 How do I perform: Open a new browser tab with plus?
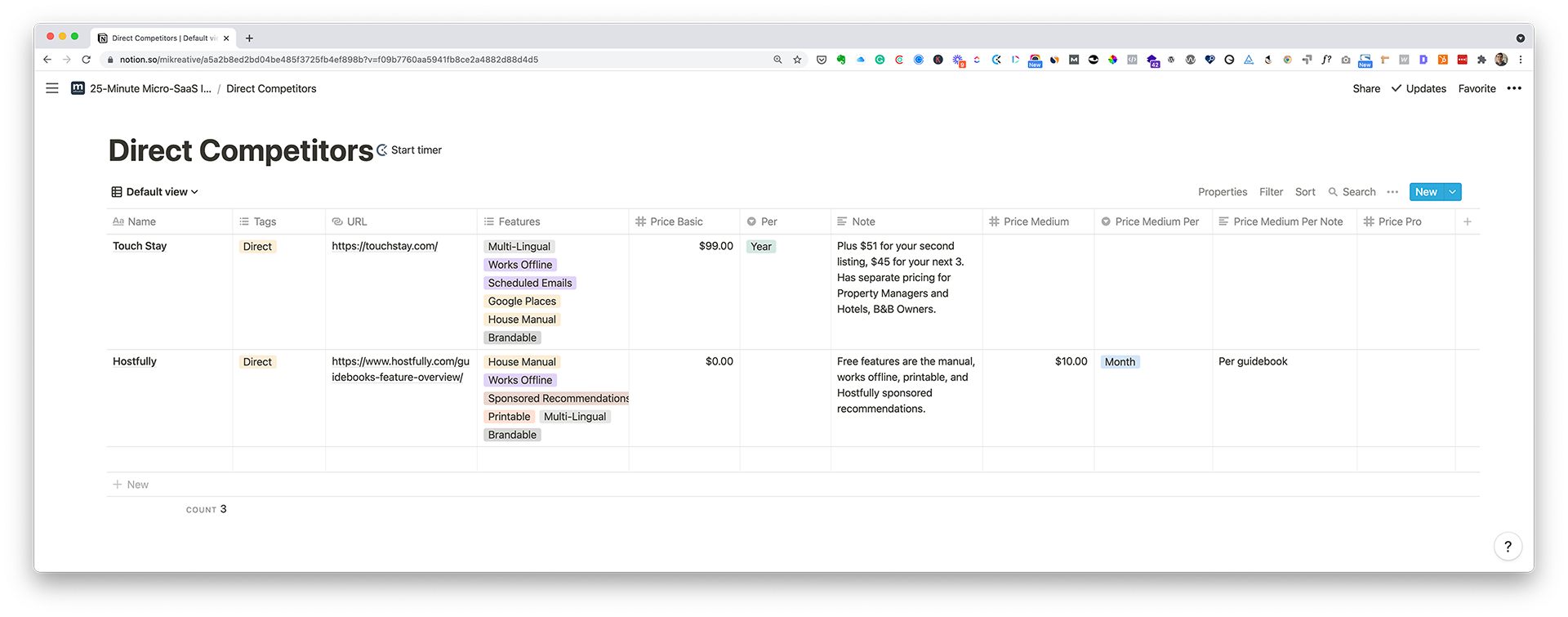click(x=249, y=38)
